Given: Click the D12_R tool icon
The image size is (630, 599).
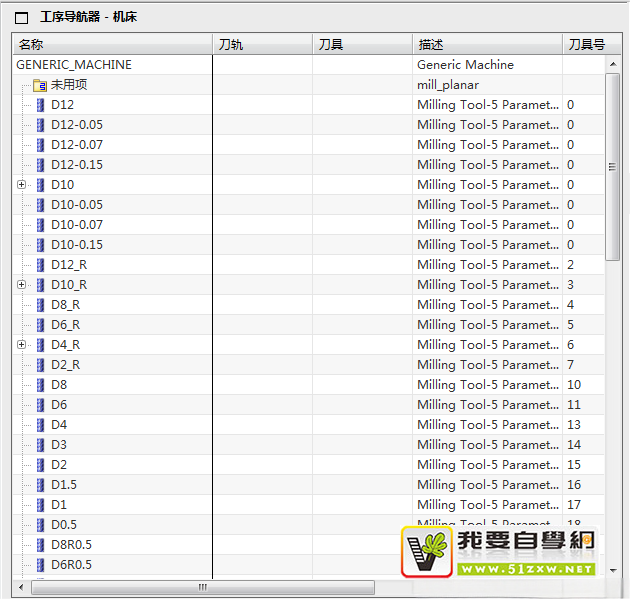Looking at the screenshot, I should click(41, 265).
